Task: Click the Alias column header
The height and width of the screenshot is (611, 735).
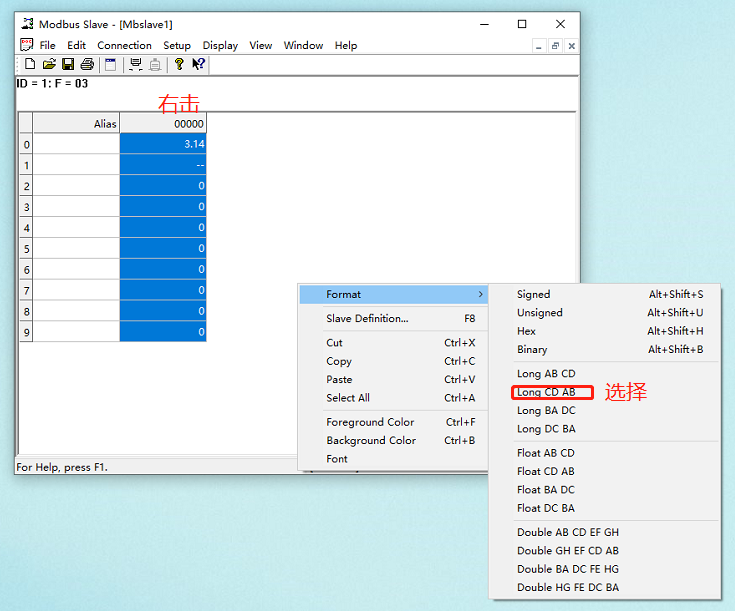Action: point(76,123)
